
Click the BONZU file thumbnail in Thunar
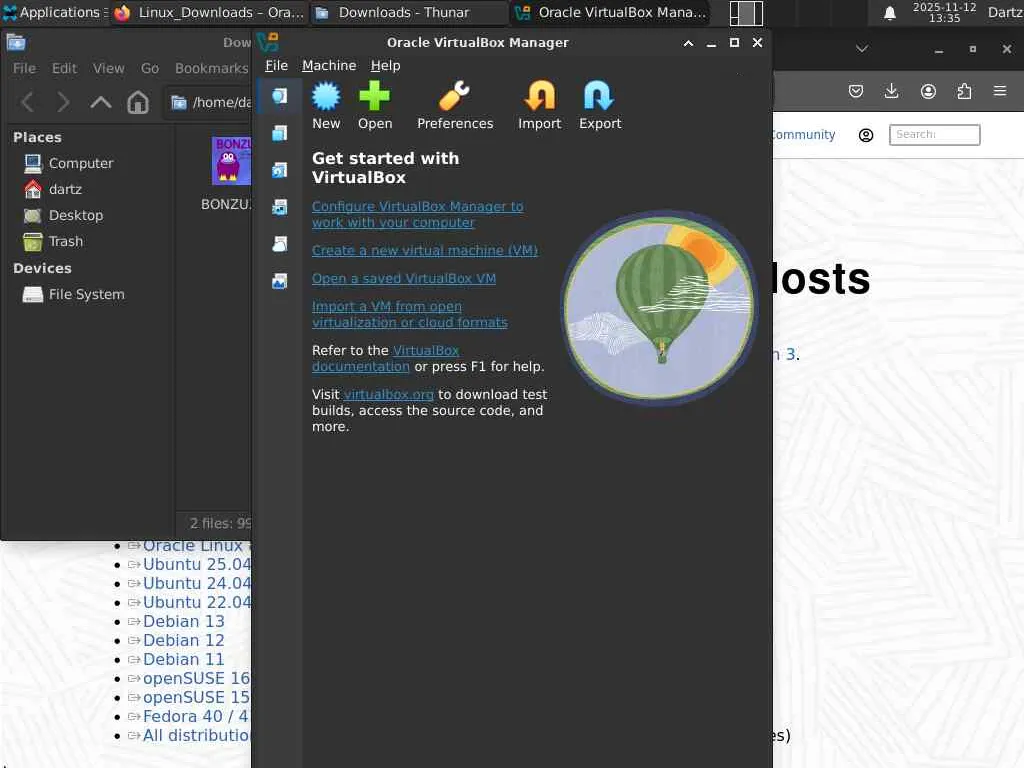pyautogui.click(x=231, y=161)
